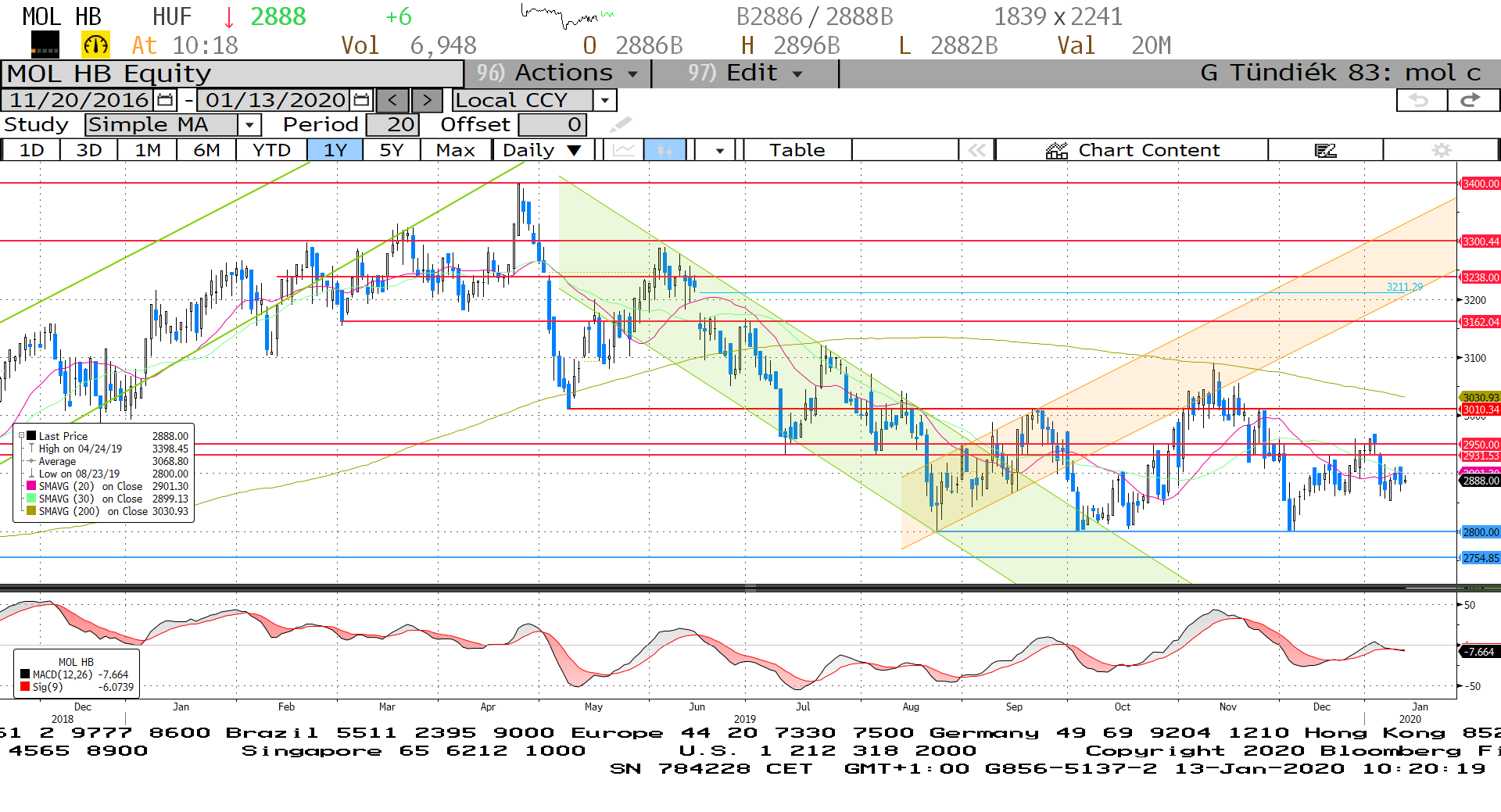
Task: Click the 3162.04 red price label
Action: (x=1481, y=322)
